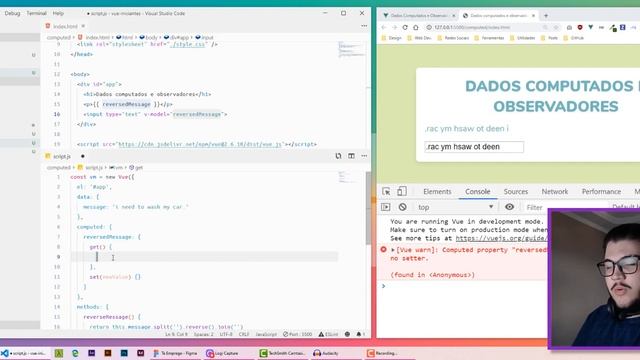Open the ./style.css link in index.html
Screen dimensions: 640x360
point(188,44)
